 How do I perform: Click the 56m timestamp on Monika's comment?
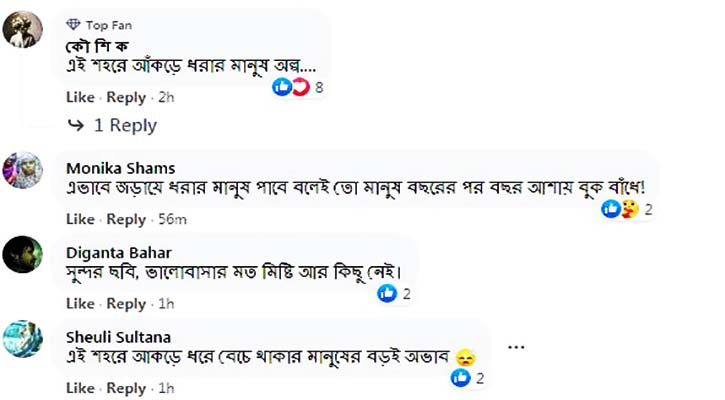coord(174,219)
